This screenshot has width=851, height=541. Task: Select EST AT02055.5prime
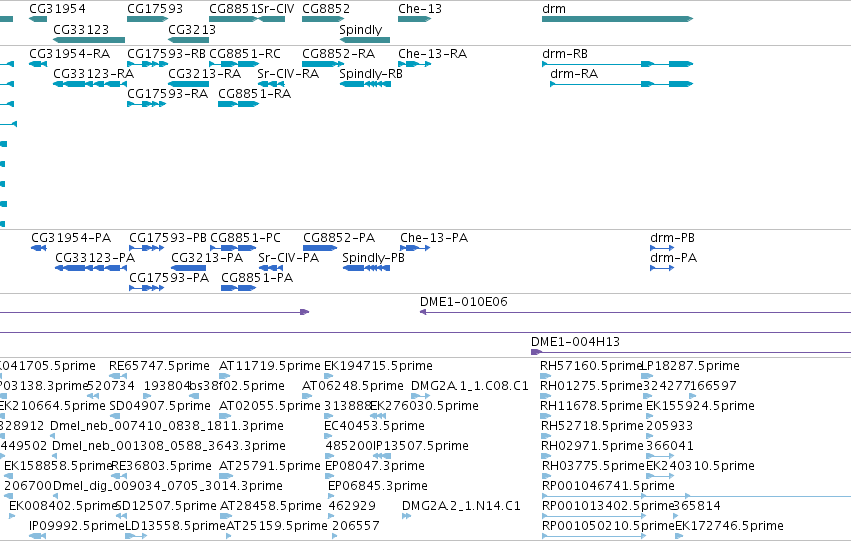point(225,416)
